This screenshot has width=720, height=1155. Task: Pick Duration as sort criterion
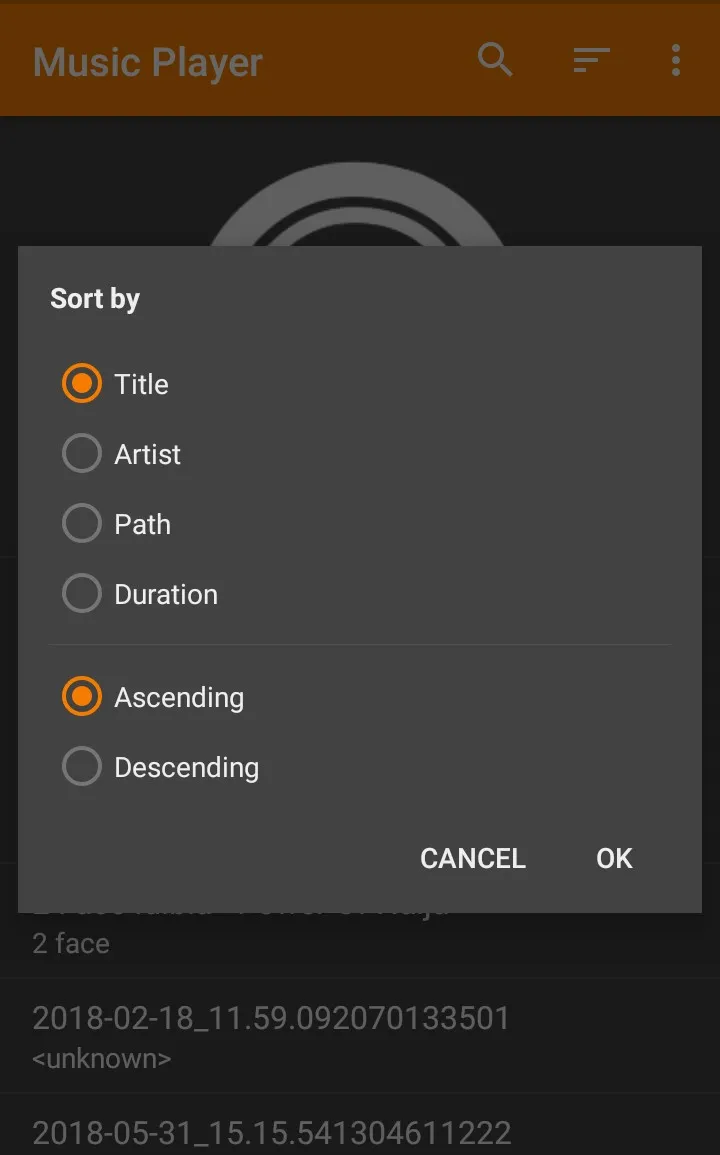tap(81, 594)
